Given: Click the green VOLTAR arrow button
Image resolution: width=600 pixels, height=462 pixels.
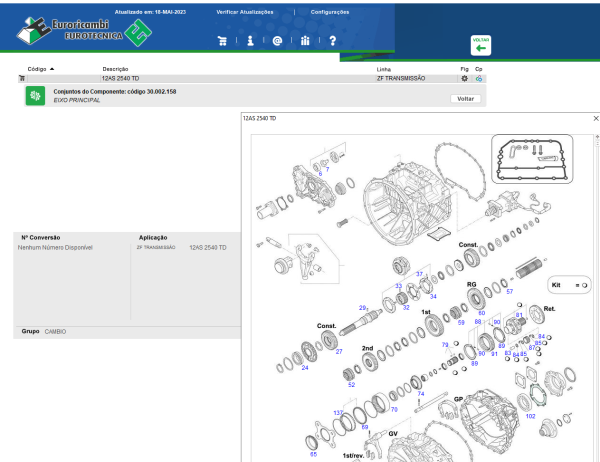Looking at the screenshot, I should (x=481, y=46).
